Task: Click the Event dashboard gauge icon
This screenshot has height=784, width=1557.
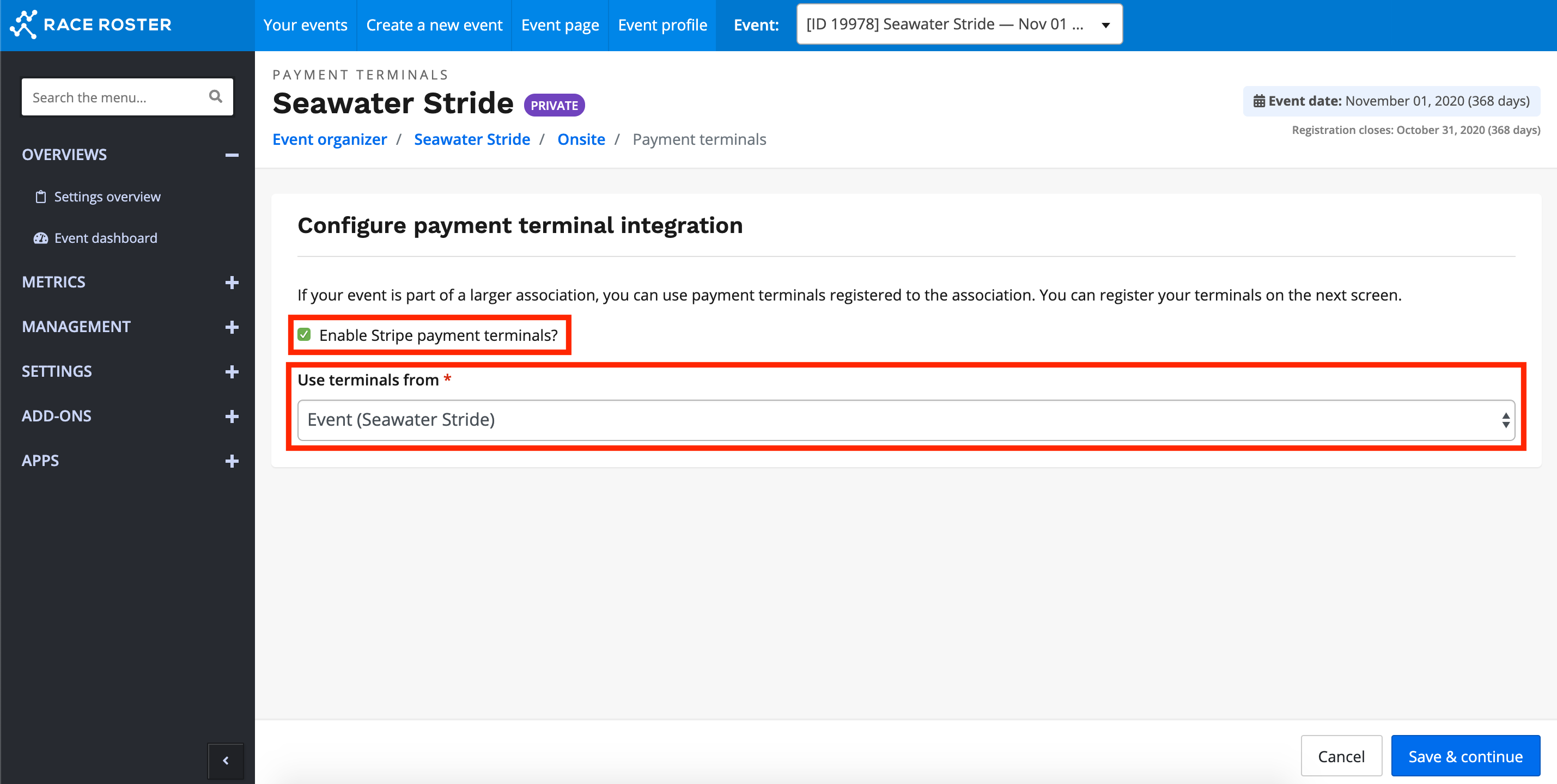Action: click(40, 238)
